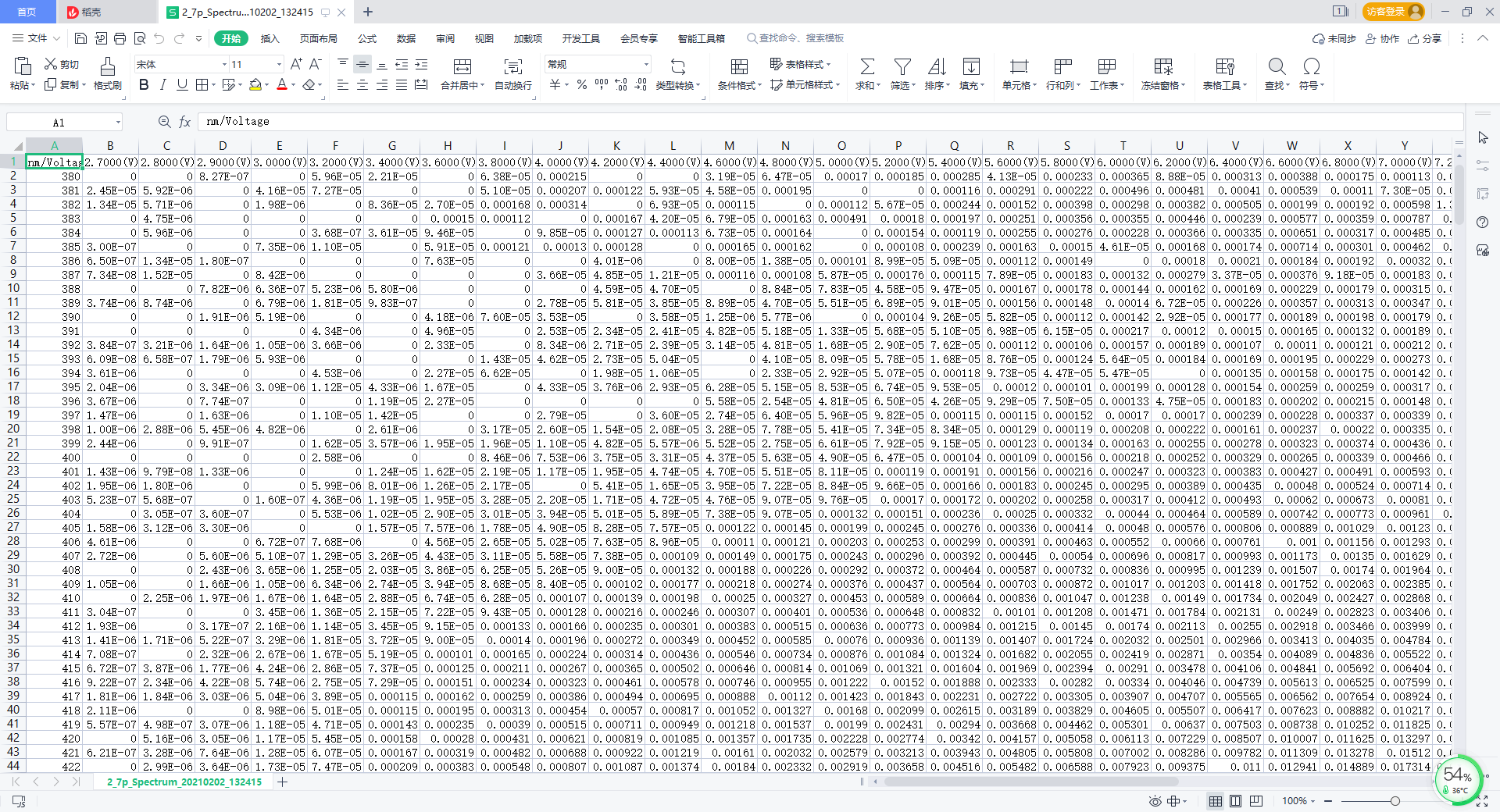Toggle Italic formatting
1500x812 pixels.
click(162, 85)
